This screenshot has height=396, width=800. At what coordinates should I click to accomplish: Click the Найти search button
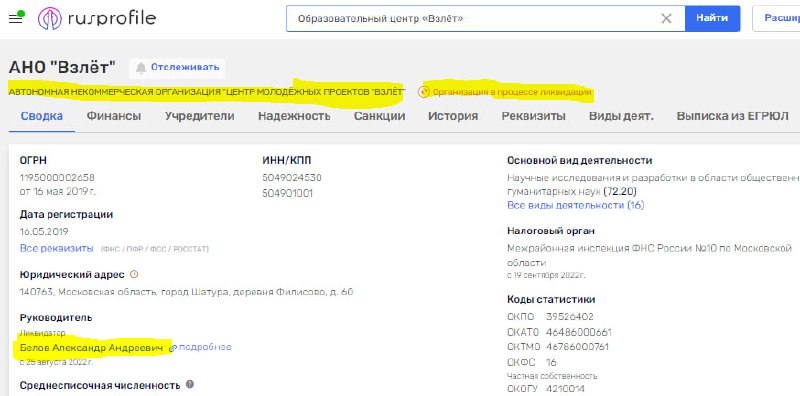pyautogui.click(x=712, y=18)
